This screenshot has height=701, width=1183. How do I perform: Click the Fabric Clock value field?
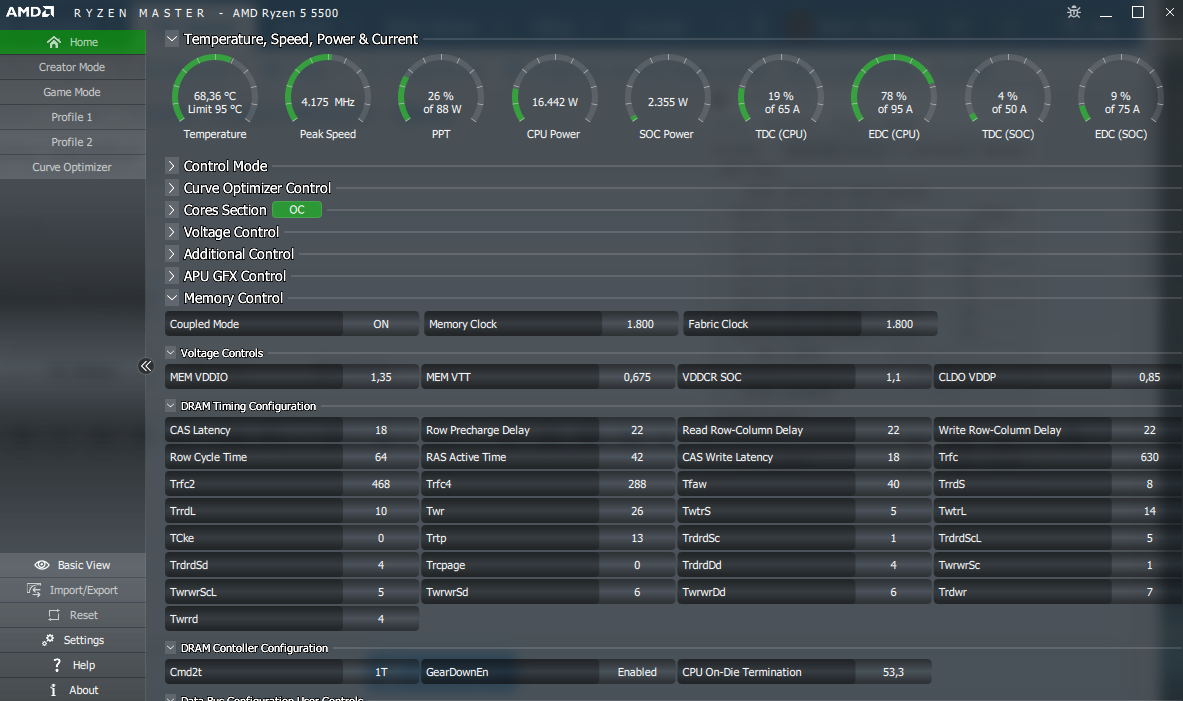899,324
